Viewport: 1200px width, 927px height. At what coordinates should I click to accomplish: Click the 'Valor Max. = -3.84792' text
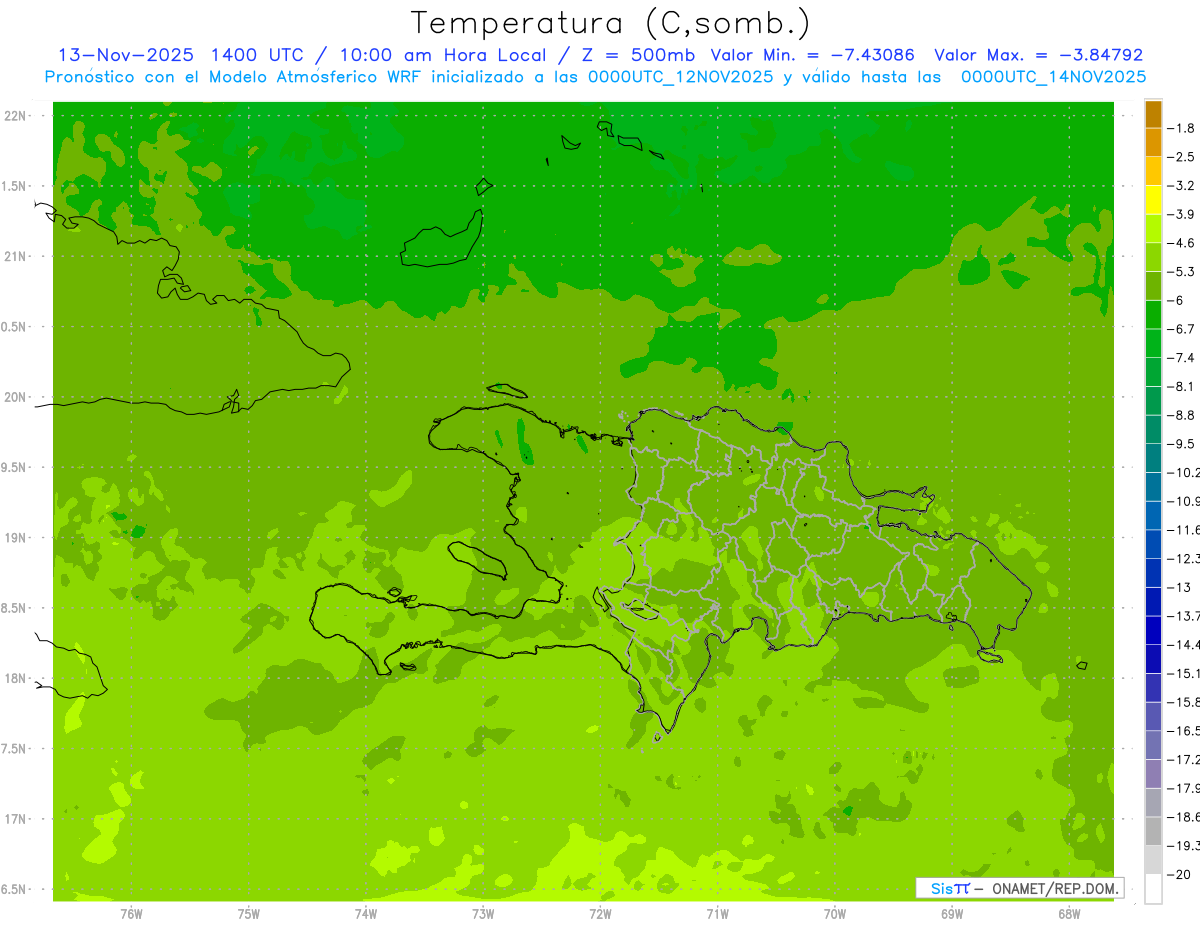point(1038,55)
